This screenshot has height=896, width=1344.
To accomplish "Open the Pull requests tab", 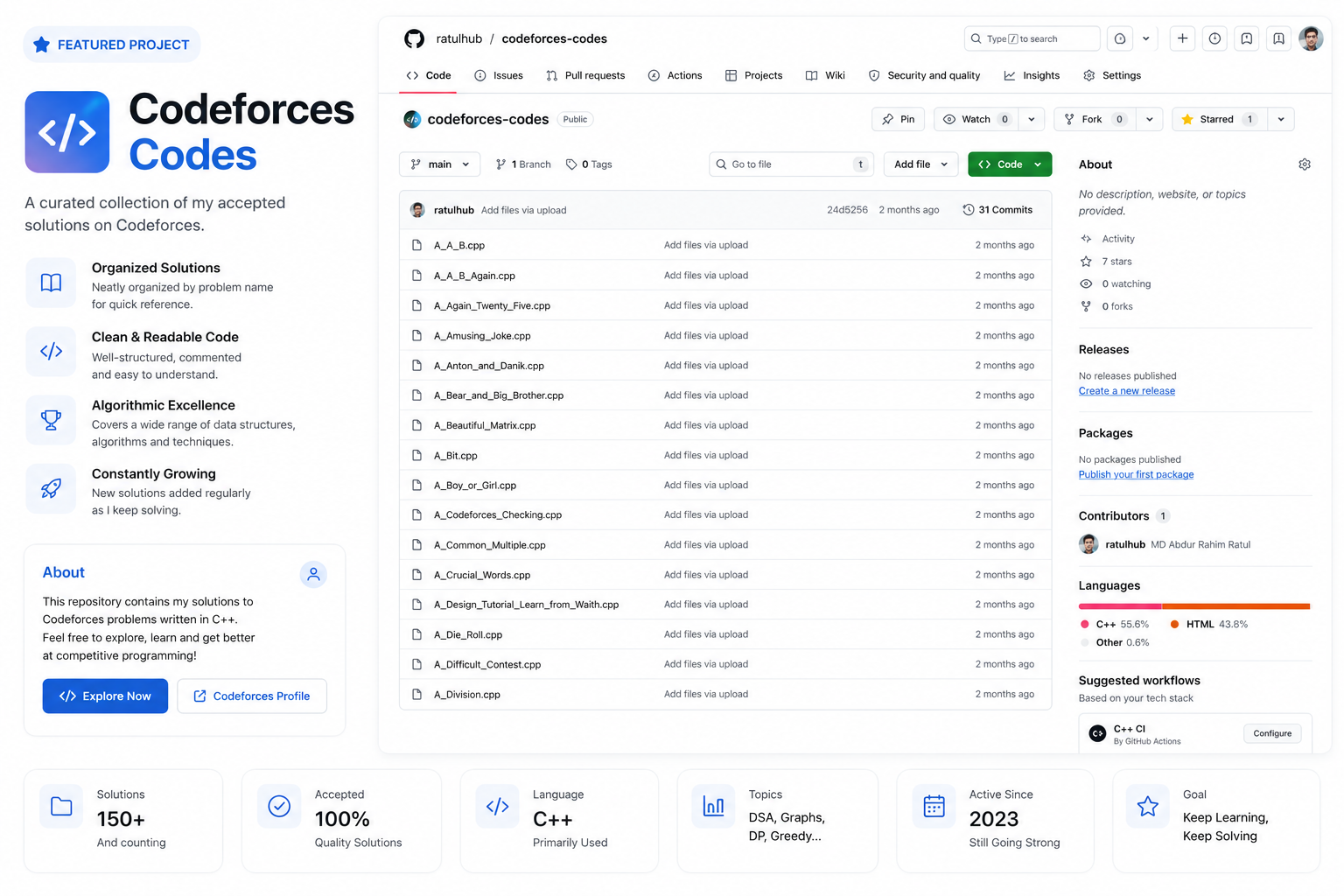I will coord(585,75).
